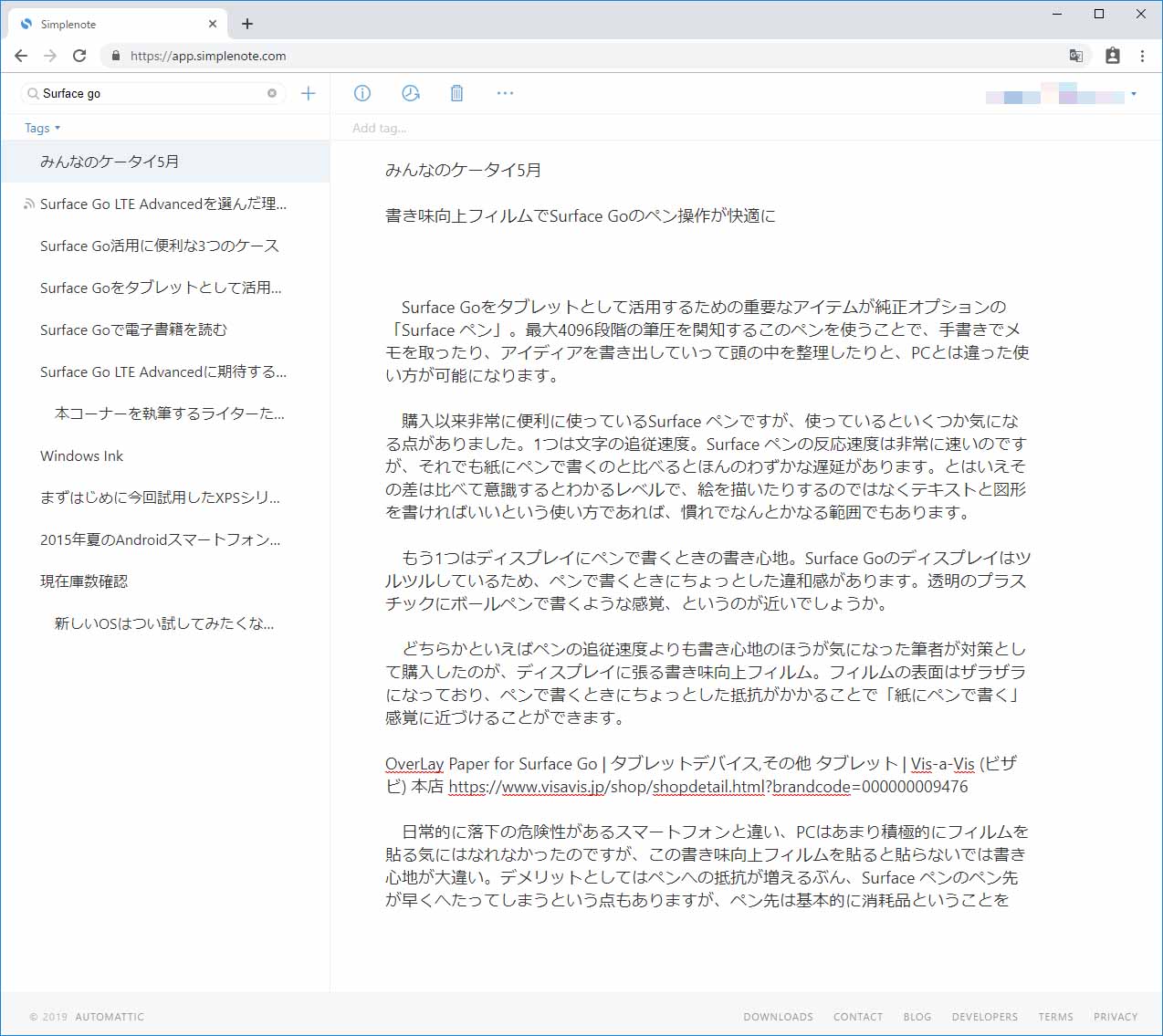Switch to the Simplenote browser tab
The height and width of the screenshot is (1036, 1163).
(110, 23)
